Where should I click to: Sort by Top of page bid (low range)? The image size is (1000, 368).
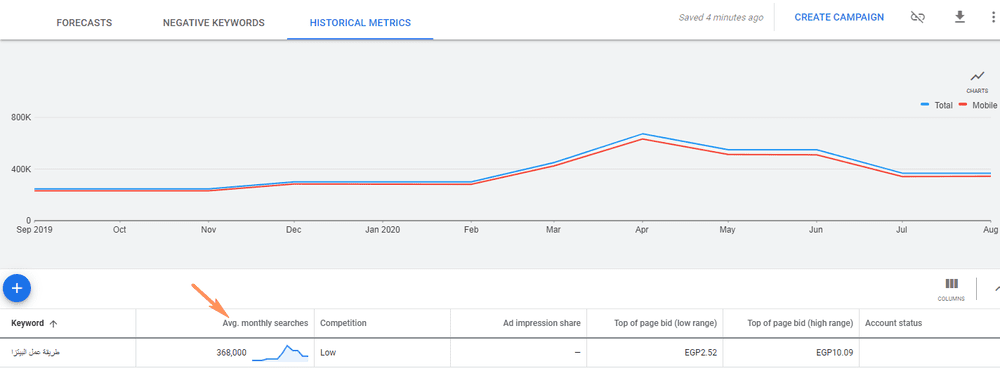(668, 323)
